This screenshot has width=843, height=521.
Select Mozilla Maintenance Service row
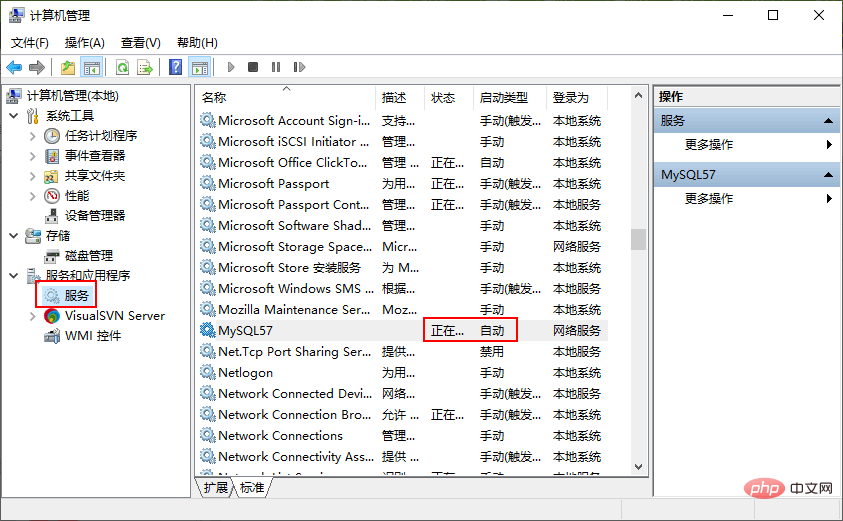coord(403,309)
